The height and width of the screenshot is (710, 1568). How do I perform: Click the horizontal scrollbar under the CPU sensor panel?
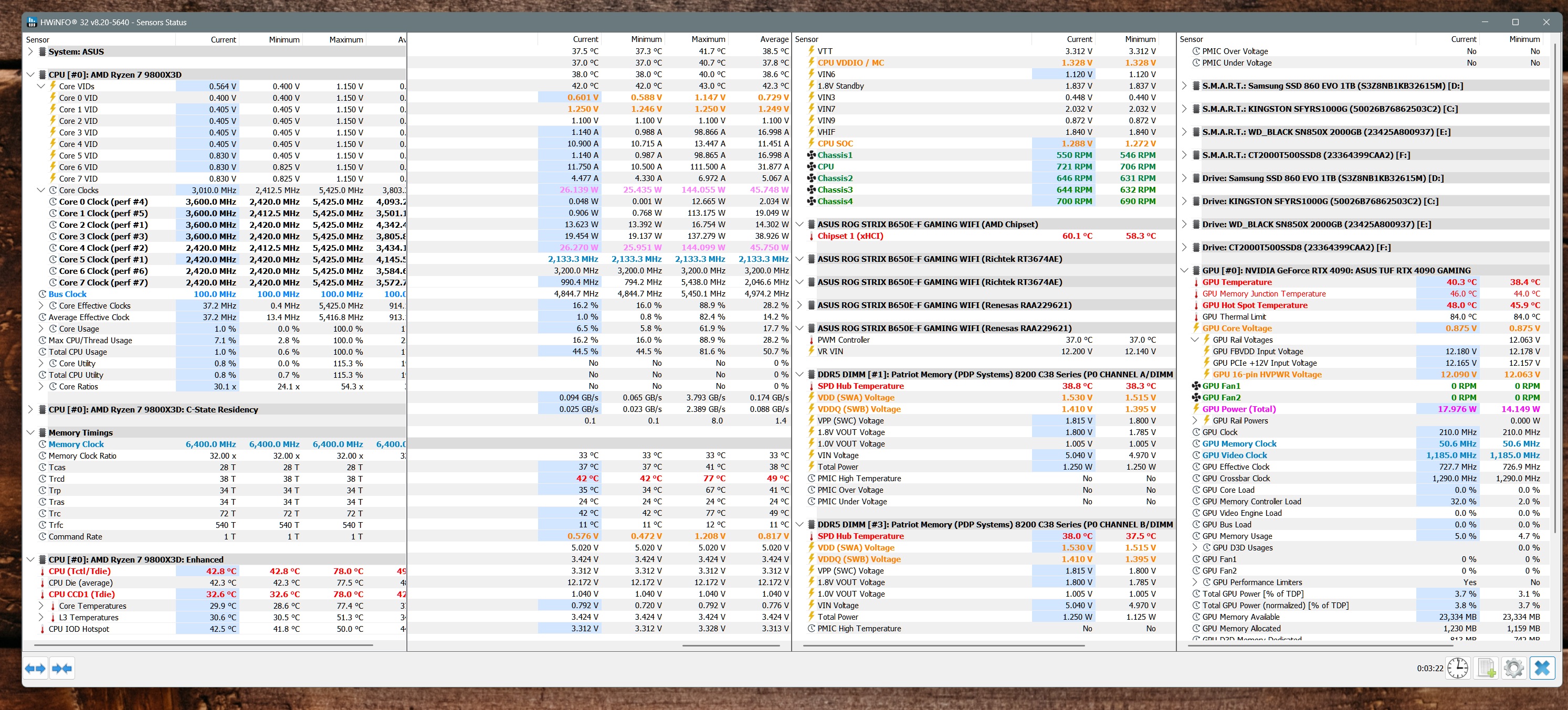tap(202, 645)
